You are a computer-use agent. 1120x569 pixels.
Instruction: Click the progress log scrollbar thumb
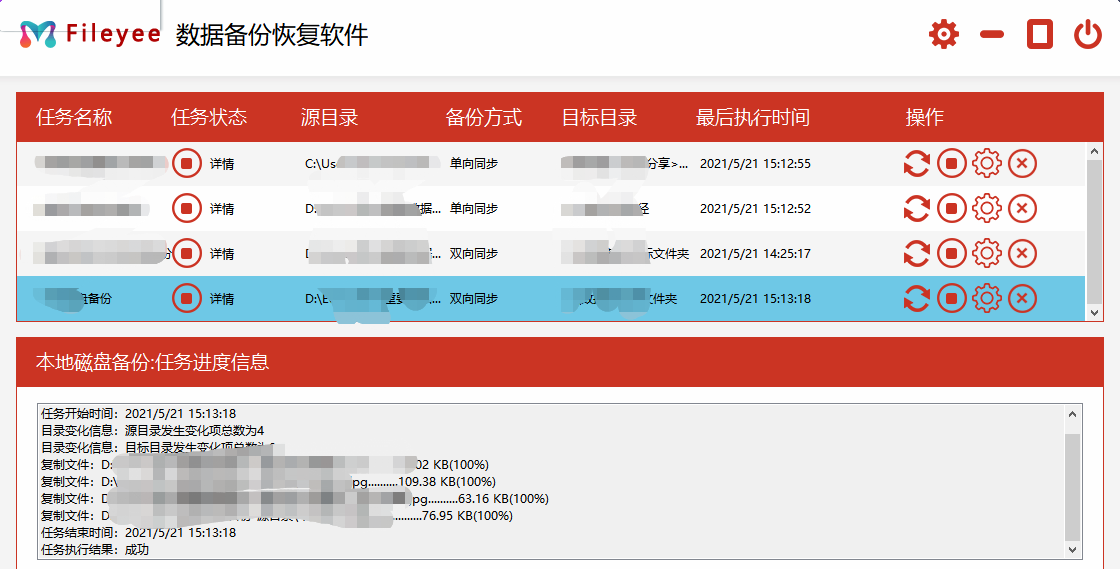point(1073,485)
